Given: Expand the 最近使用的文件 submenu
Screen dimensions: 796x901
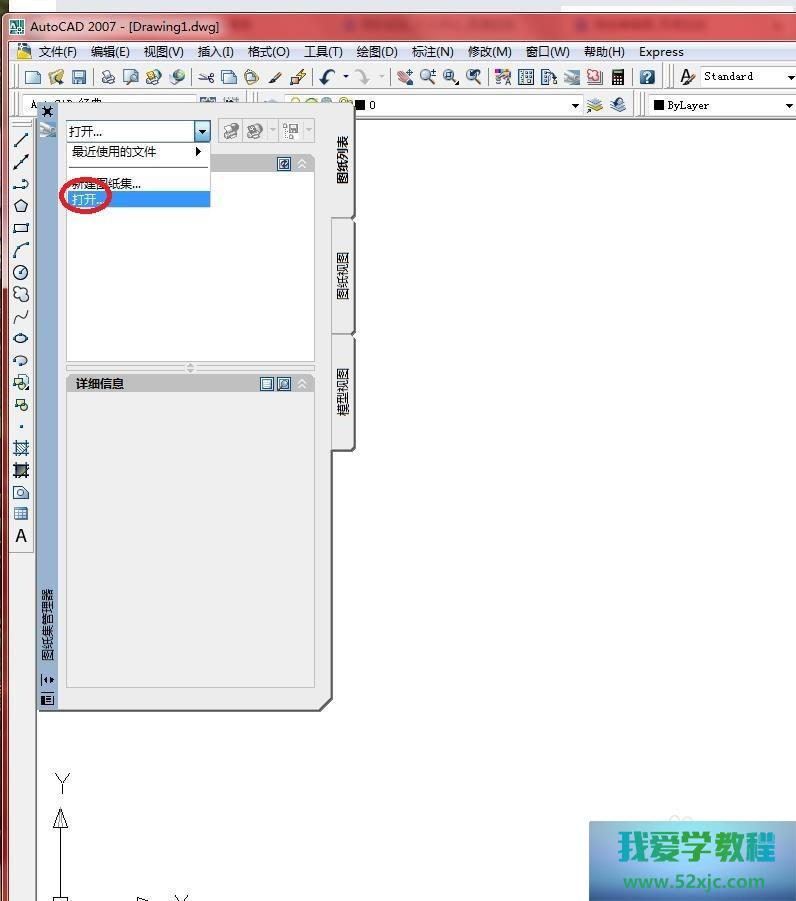Looking at the screenshot, I should pos(198,152).
